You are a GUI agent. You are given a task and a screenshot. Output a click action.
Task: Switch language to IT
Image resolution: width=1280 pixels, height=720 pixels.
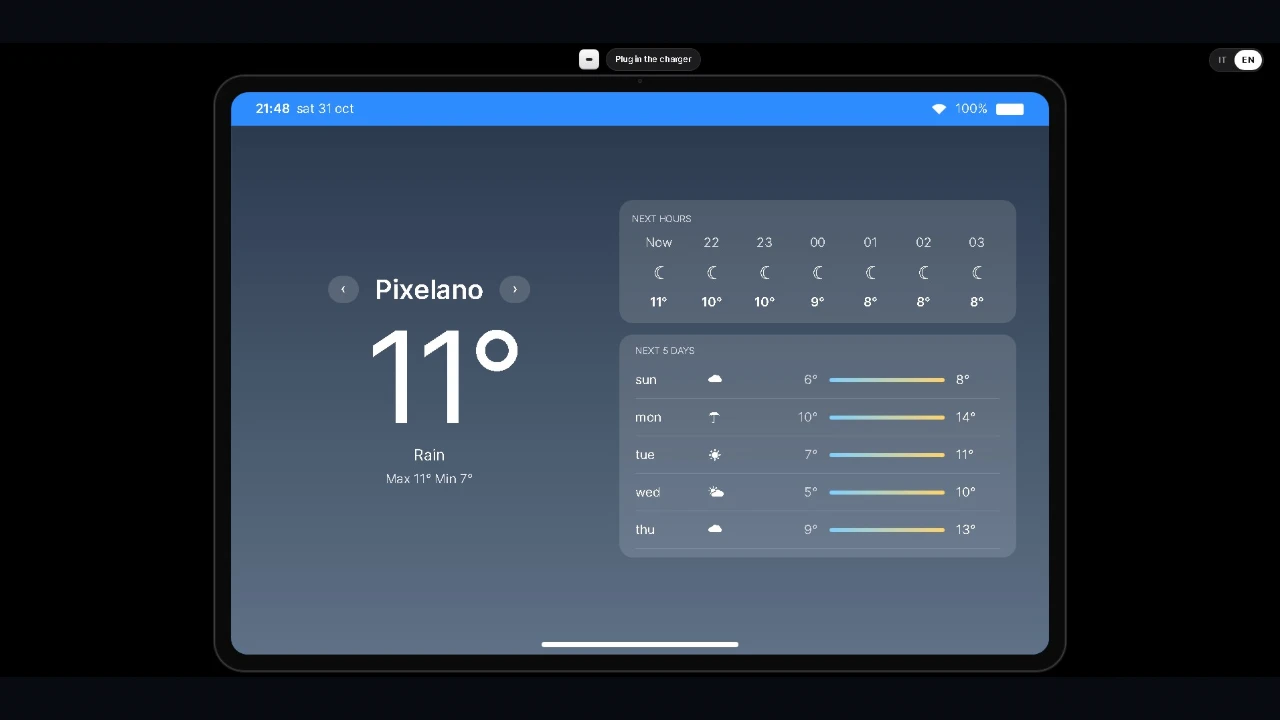click(x=1222, y=60)
